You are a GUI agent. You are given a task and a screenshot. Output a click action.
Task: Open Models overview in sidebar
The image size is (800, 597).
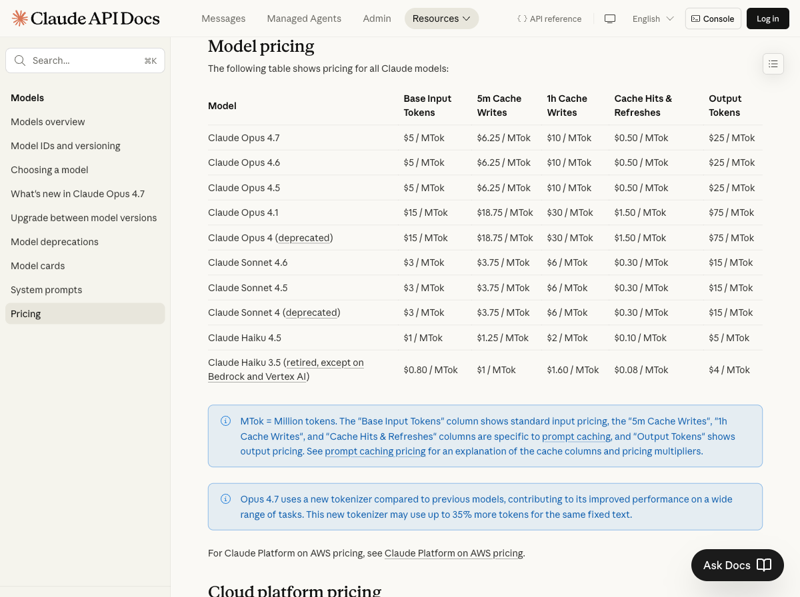(48, 122)
